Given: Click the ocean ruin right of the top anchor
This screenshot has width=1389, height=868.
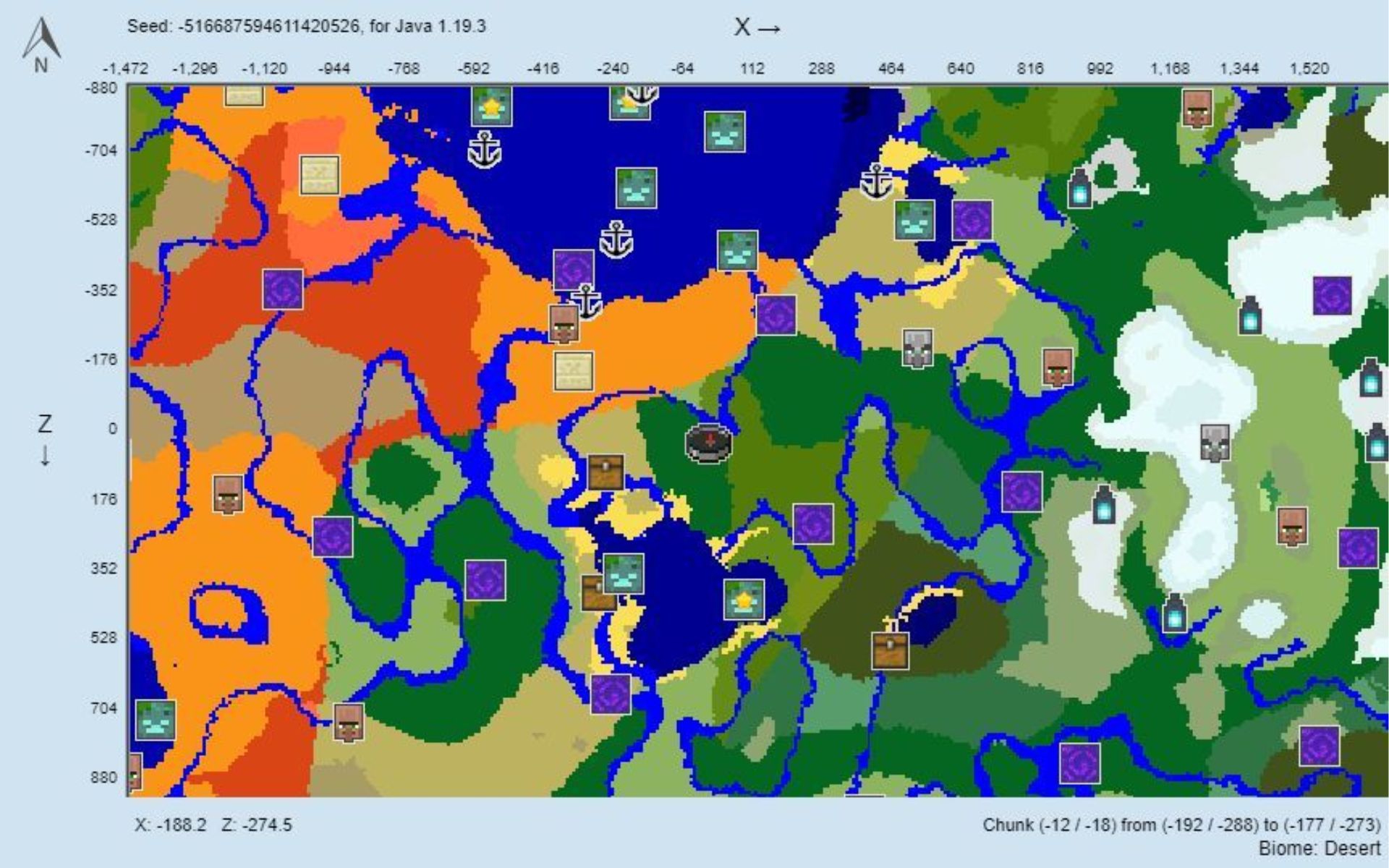Looking at the screenshot, I should (x=725, y=132).
